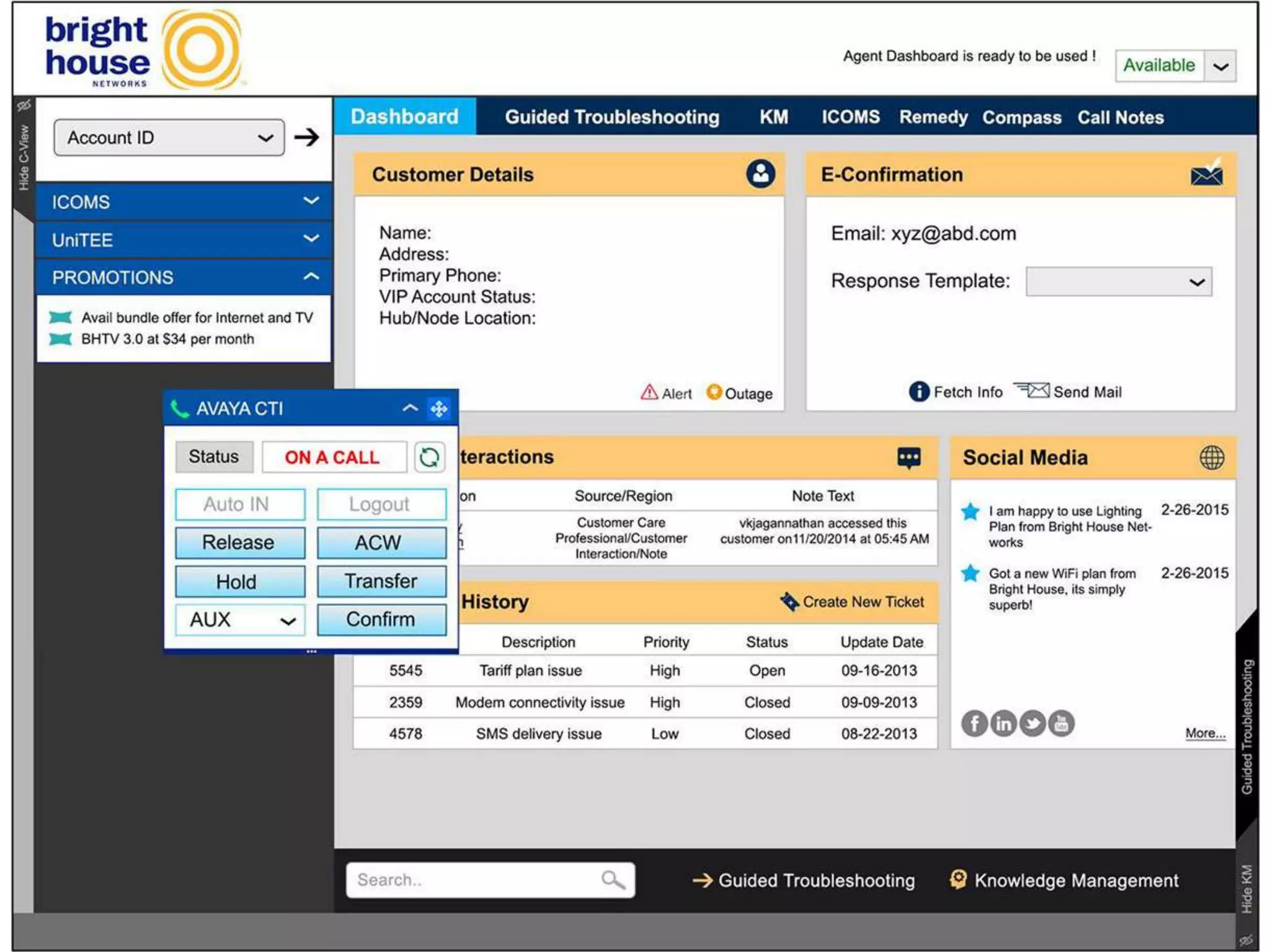
Task: Click the Send Mail envelope icon
Action: [x=1032, y=390]
